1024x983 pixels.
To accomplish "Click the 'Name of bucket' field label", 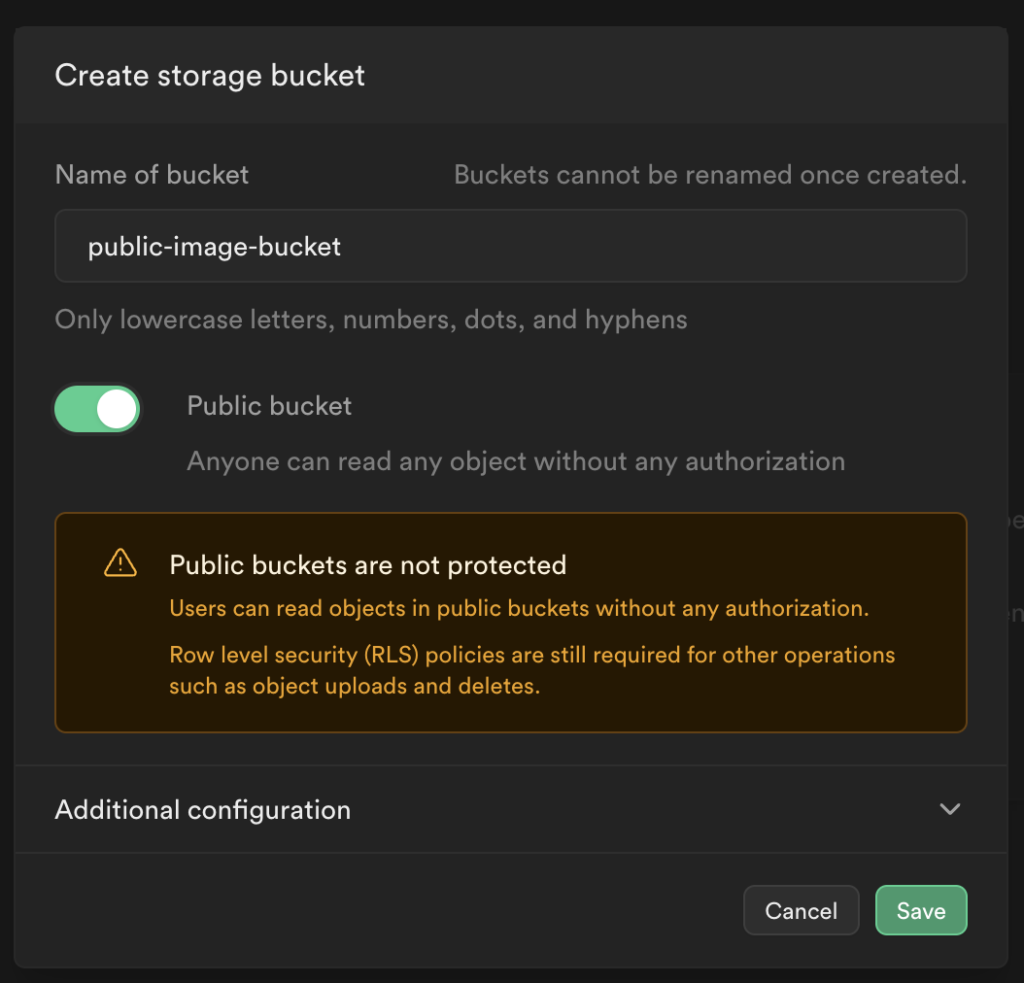I will (152, 175).
